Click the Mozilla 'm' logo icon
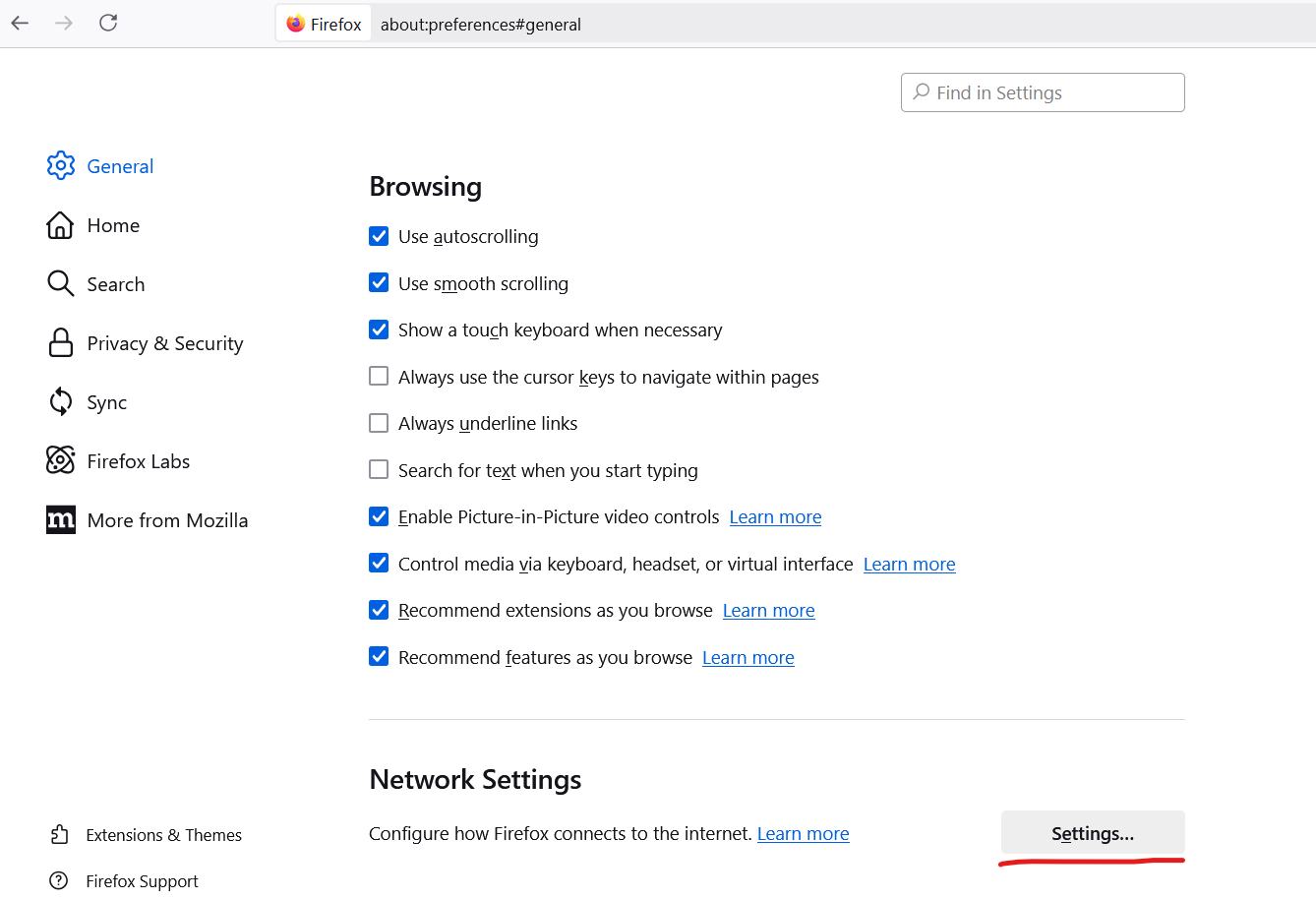Screen dimensions: 1316x900 61,519
